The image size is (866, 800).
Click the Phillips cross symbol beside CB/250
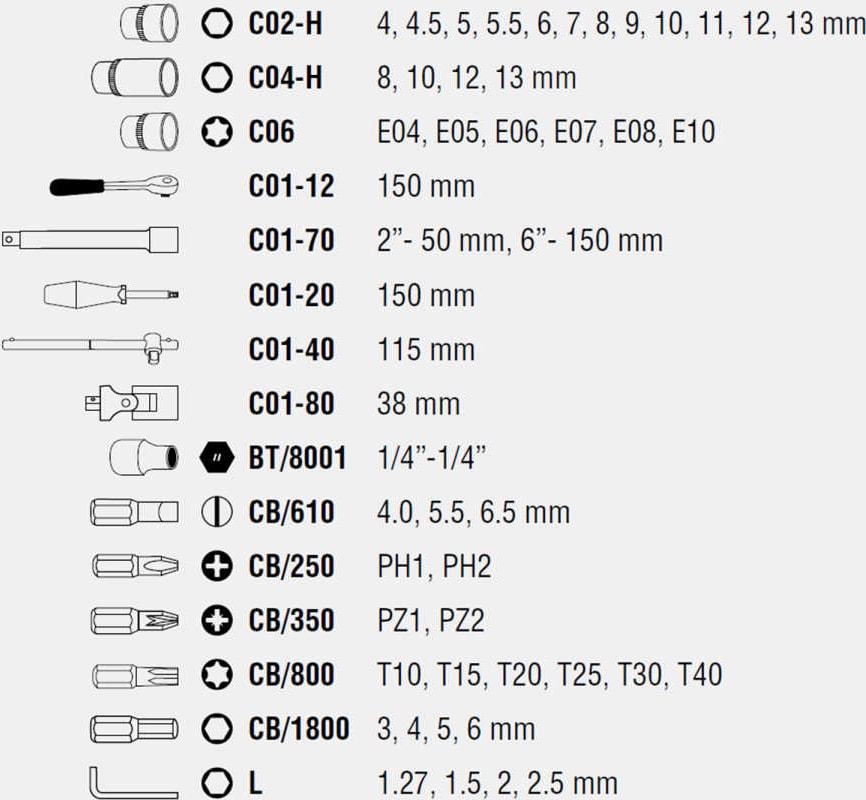click(212, 567)
